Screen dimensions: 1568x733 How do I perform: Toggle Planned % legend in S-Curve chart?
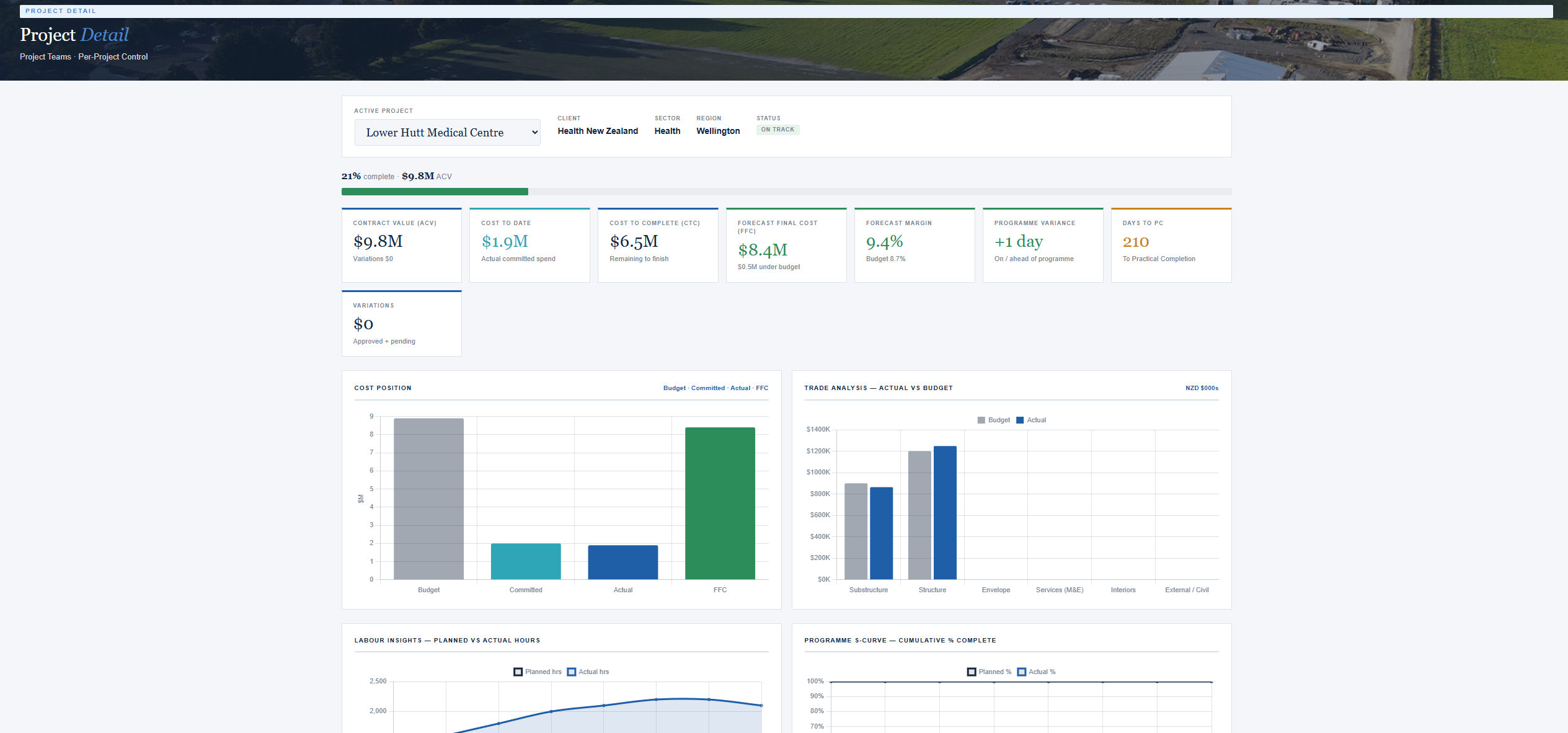tap(989, 672)
